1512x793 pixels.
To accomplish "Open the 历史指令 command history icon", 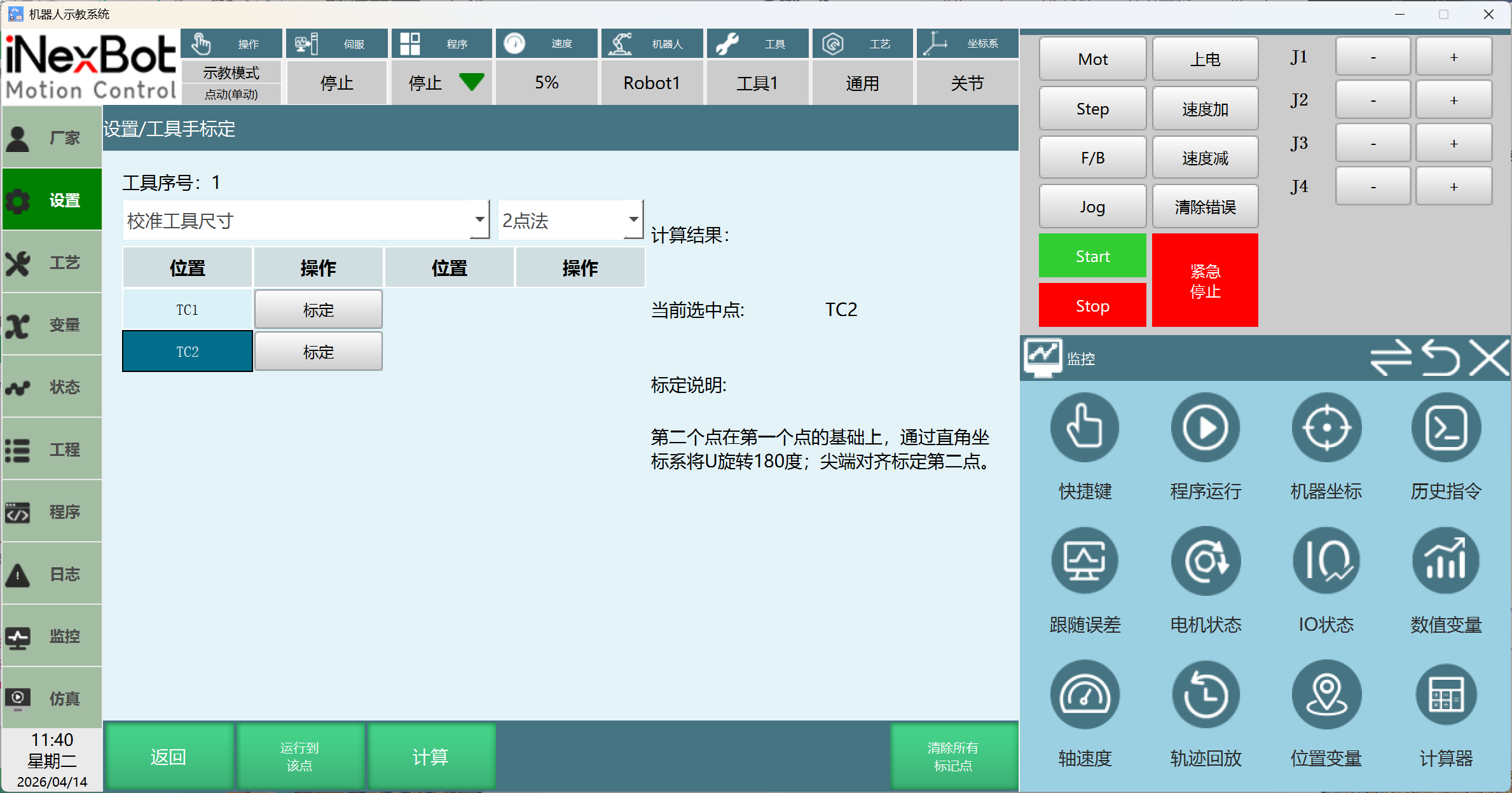I will (x=1446, y=428).
